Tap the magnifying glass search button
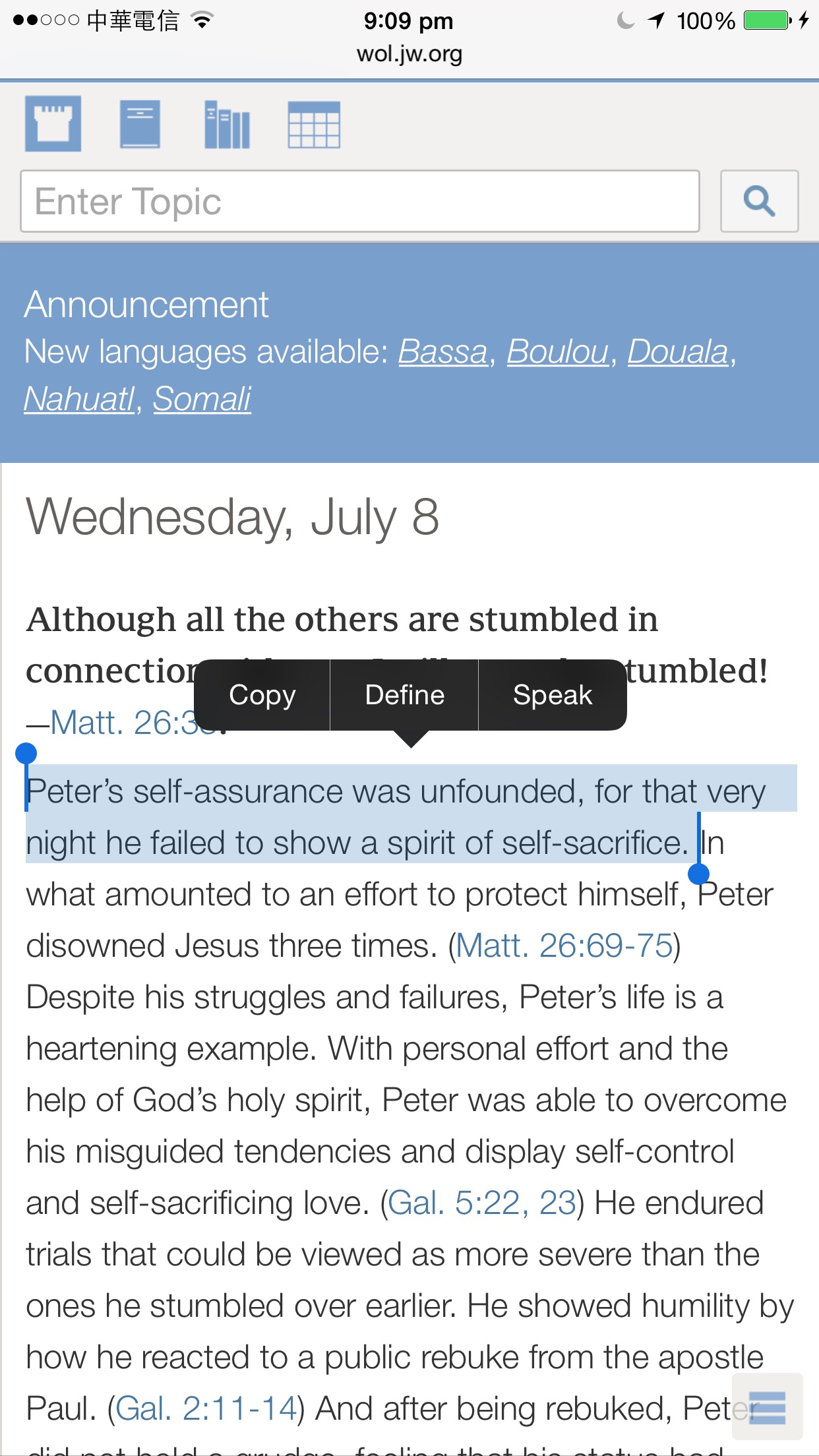 tap(759, 201)
